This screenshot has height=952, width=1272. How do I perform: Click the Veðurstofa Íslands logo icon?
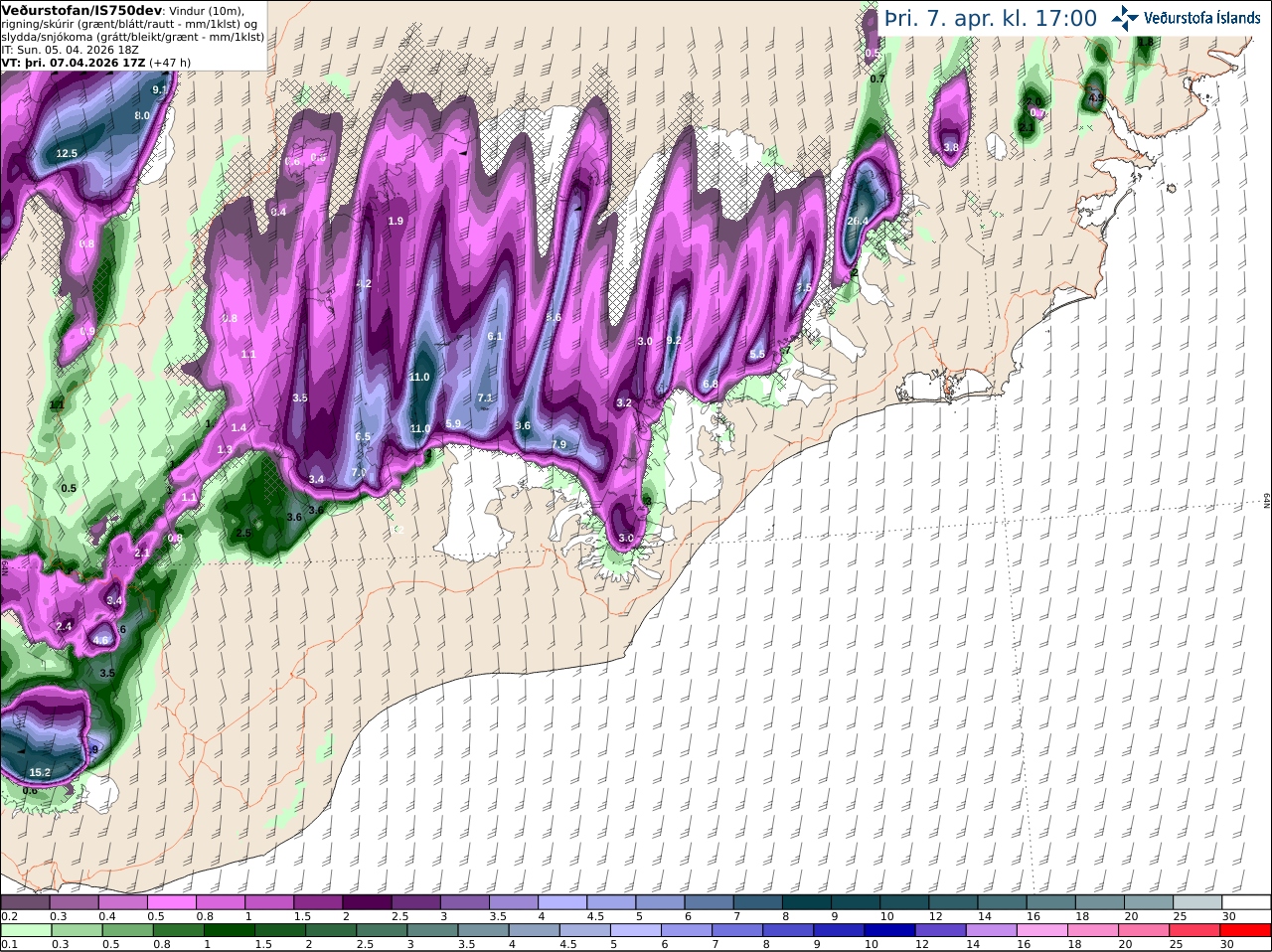1125,18
